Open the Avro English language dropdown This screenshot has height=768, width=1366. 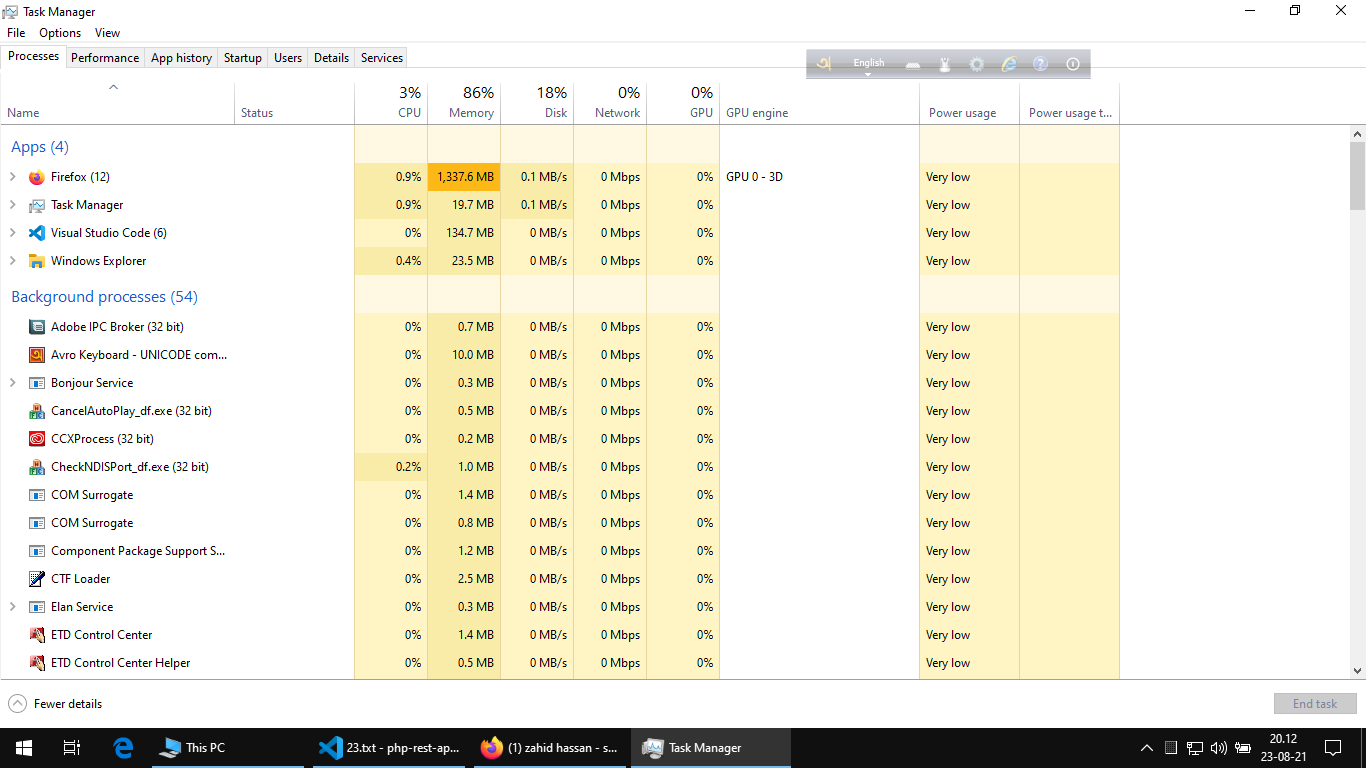click(x=868, y=65)
